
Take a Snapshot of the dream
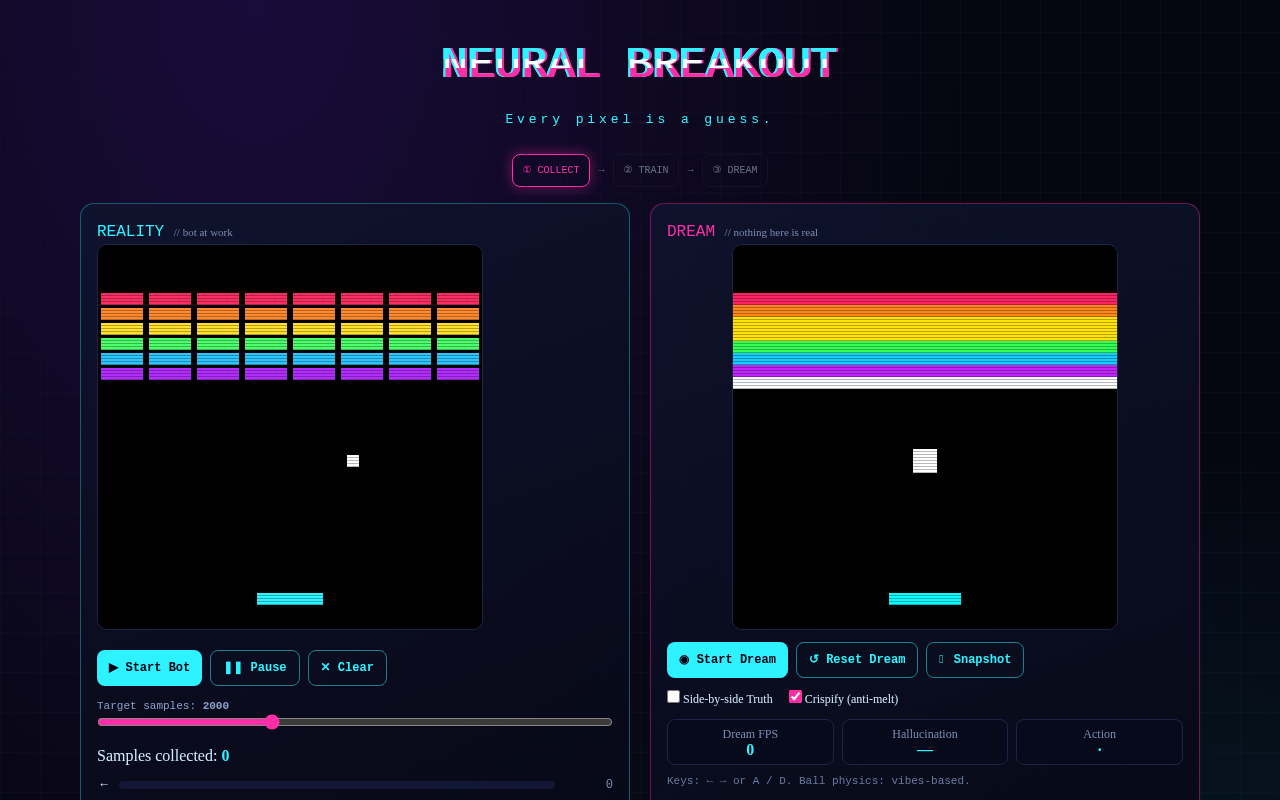[975, 660]
